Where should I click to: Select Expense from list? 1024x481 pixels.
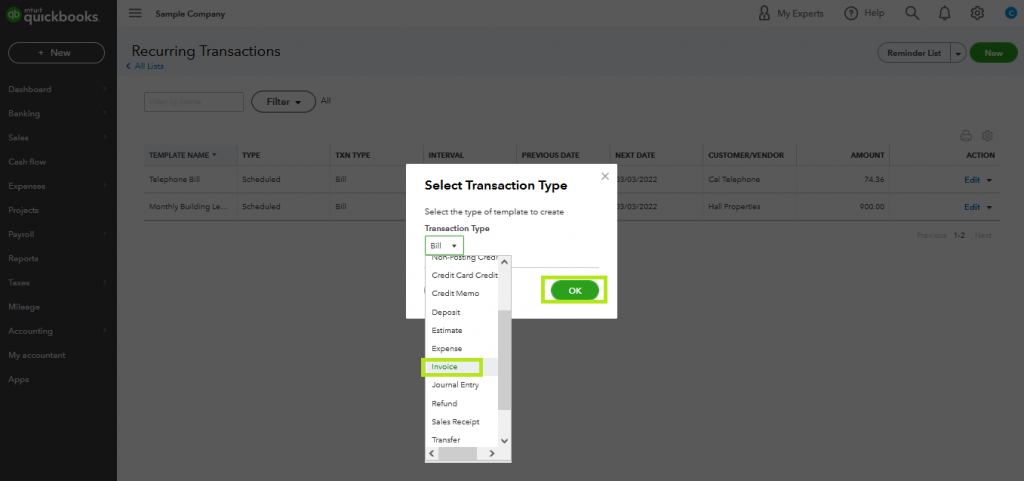coord(462,349)
